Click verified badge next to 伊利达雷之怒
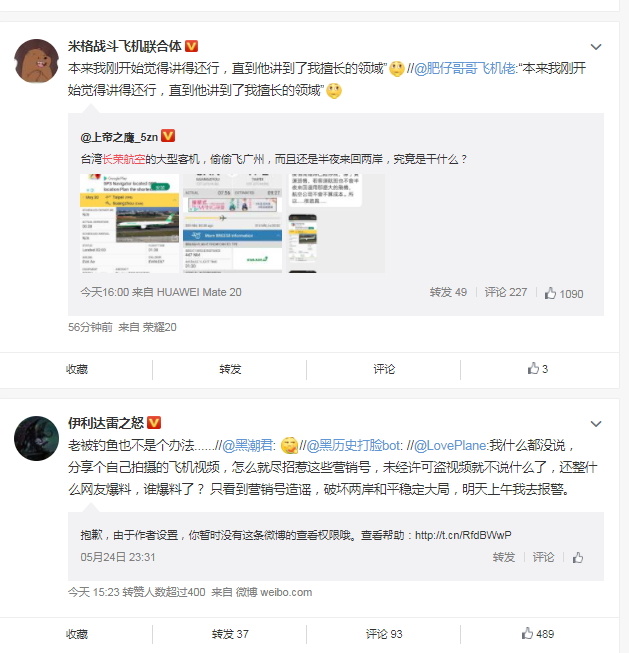The image size is (629, 653). point(154,423)
